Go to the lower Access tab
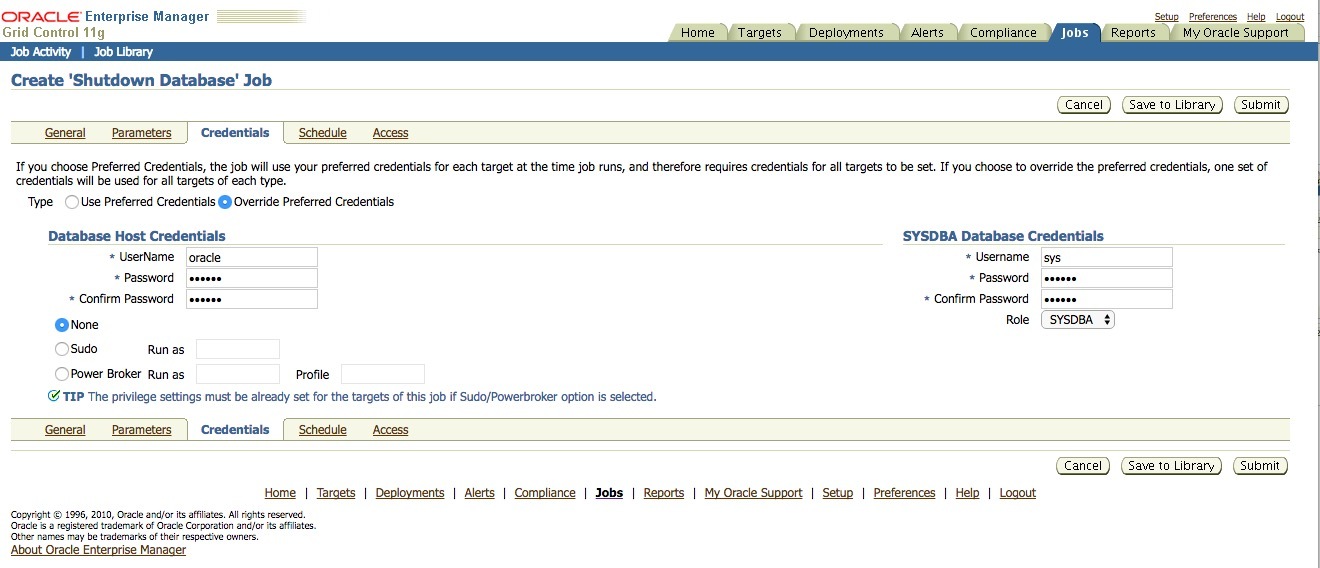Image resolution: width=1320 pixels, height=568 pixels. [x=391, y=430]
